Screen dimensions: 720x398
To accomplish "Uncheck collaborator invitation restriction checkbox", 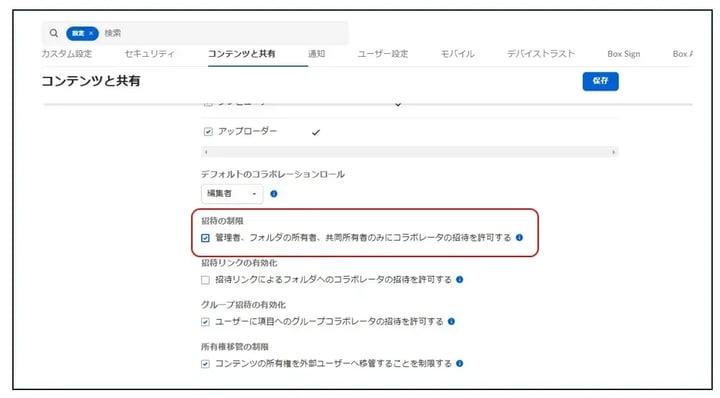I will click(x=205, y=238).
